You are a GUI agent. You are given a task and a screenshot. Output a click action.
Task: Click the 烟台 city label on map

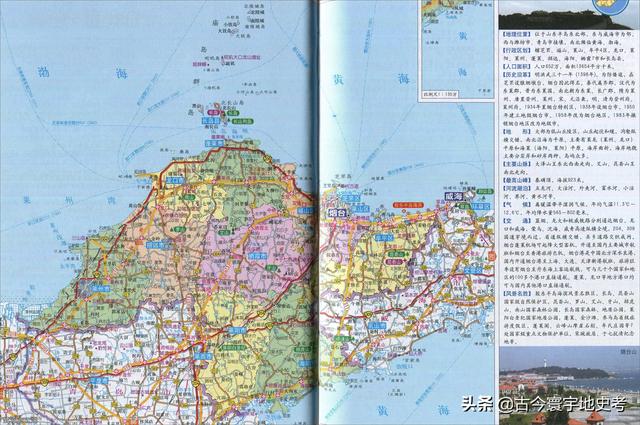[x=337, y=213]
